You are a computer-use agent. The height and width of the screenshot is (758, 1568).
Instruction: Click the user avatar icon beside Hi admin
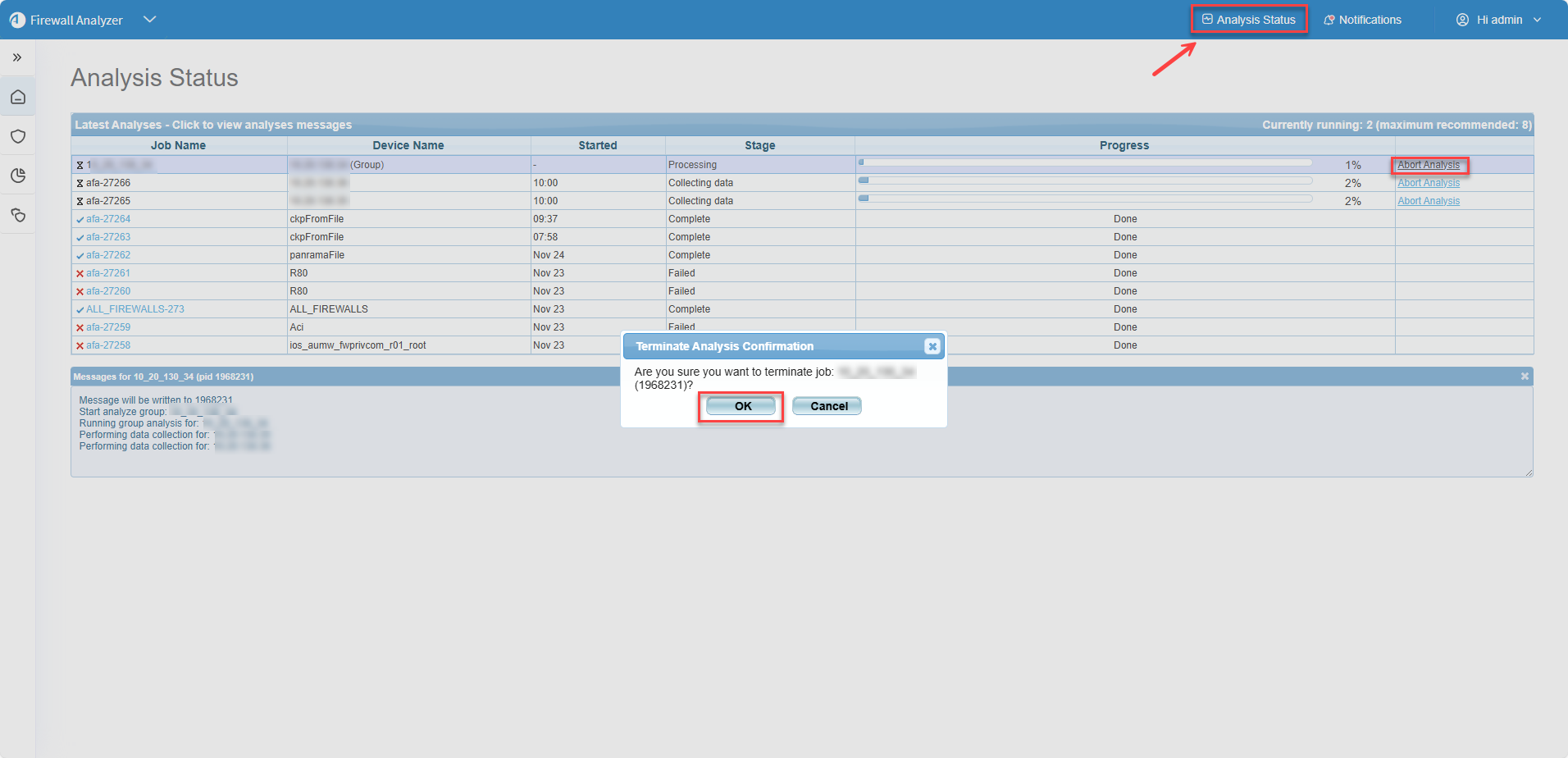[1462, 20]
